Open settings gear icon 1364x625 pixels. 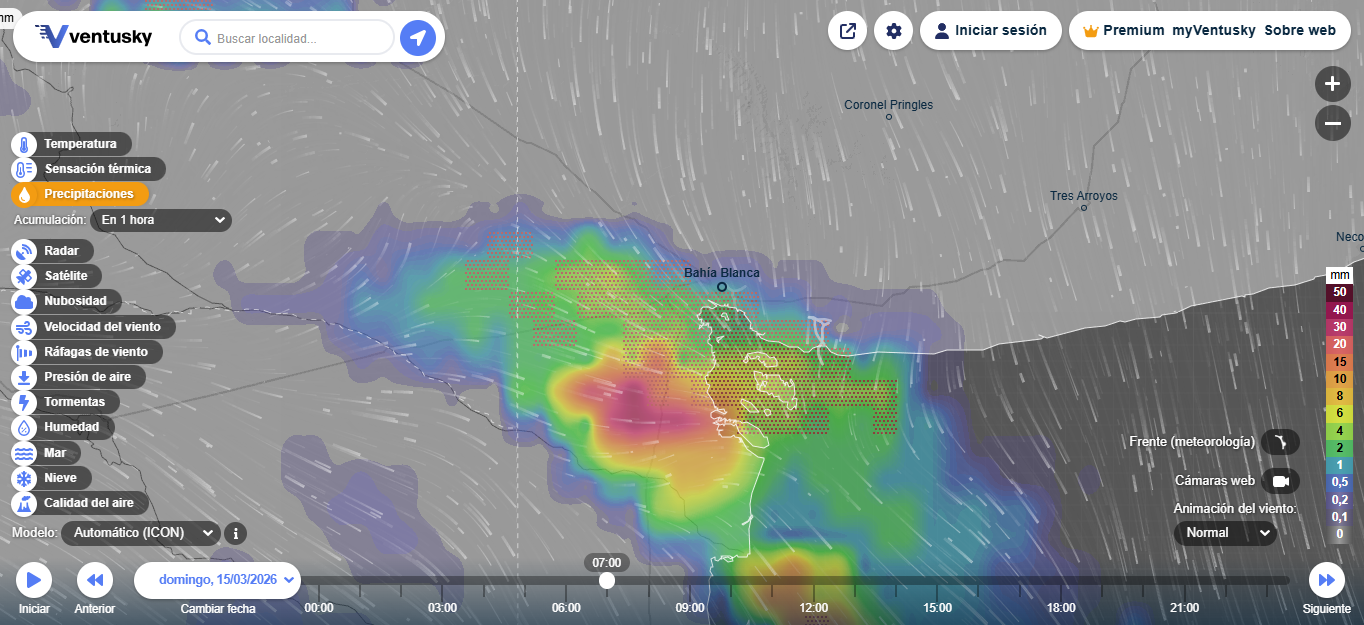click(894, 31)
